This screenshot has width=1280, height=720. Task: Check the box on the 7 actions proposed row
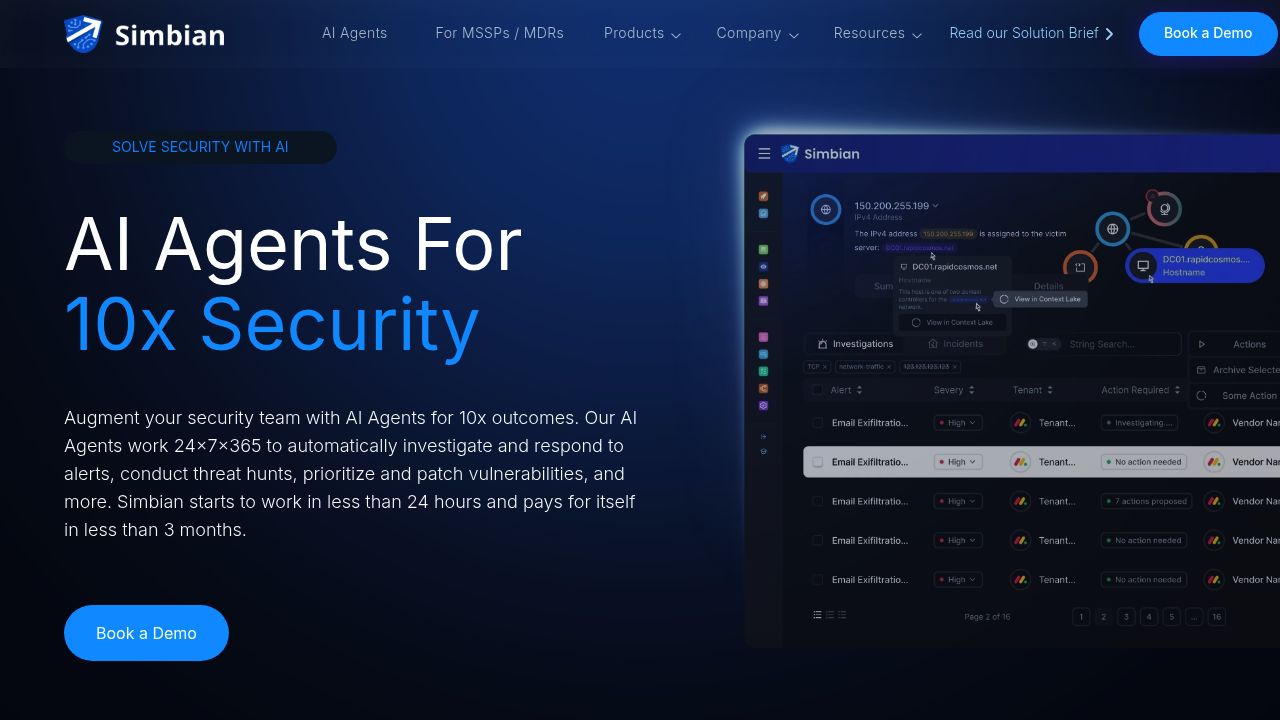(x=817, y=501)
